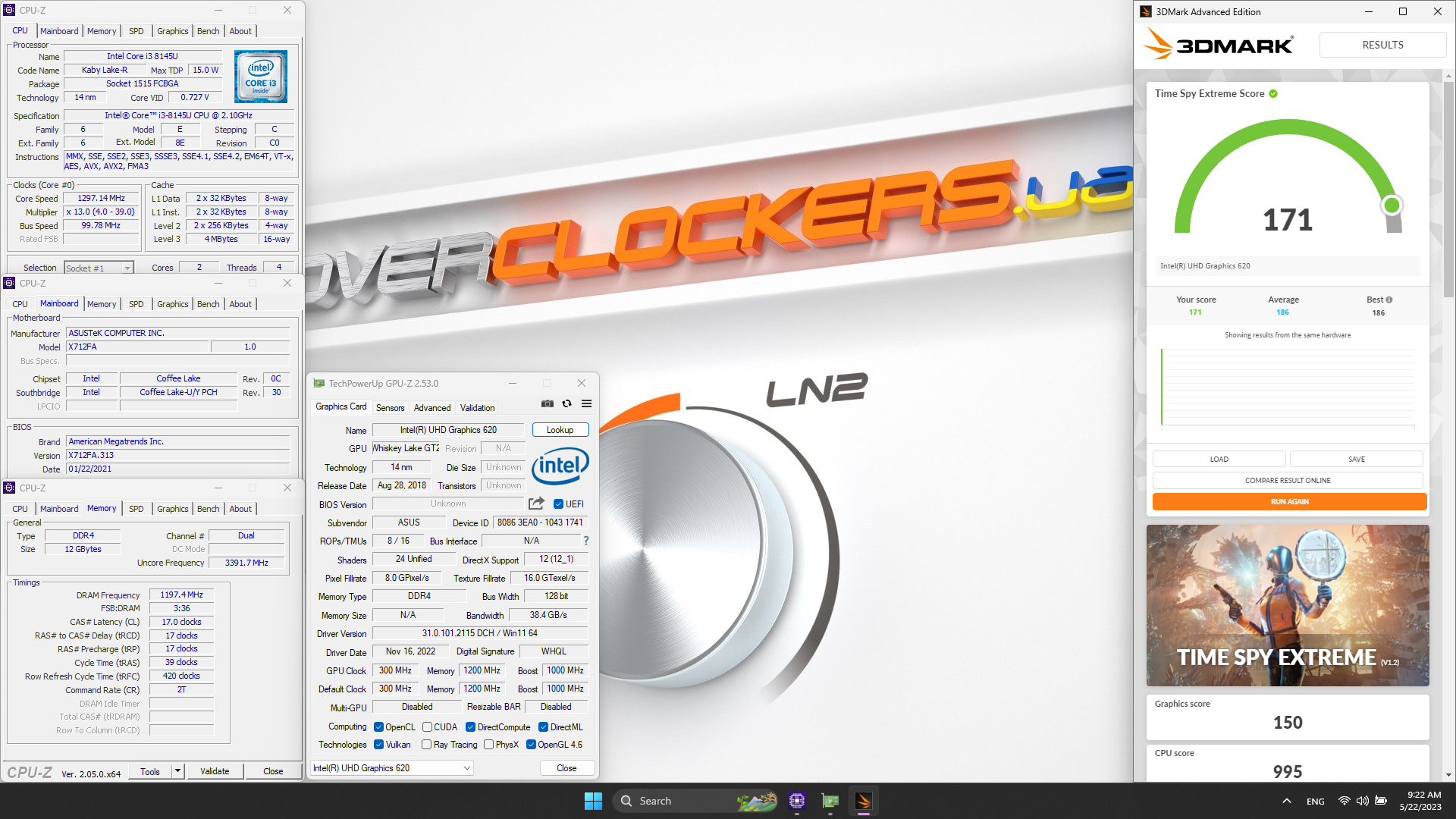Open the Validation tab in GPU-Z
Viewport: 1456px width, 819px height.
pos(477,408)
